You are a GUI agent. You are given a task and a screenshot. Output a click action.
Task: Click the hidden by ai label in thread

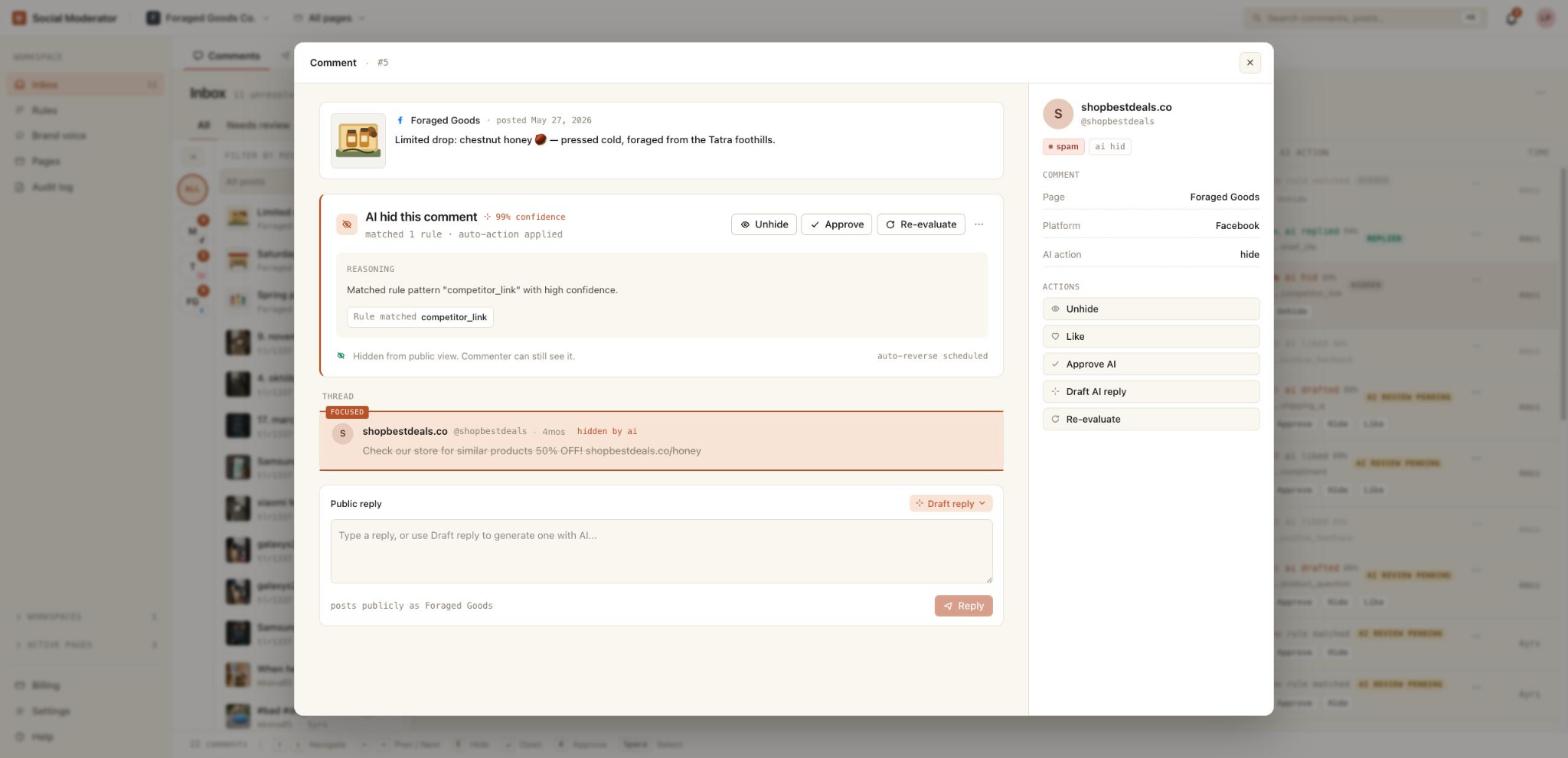coord(607,432)
